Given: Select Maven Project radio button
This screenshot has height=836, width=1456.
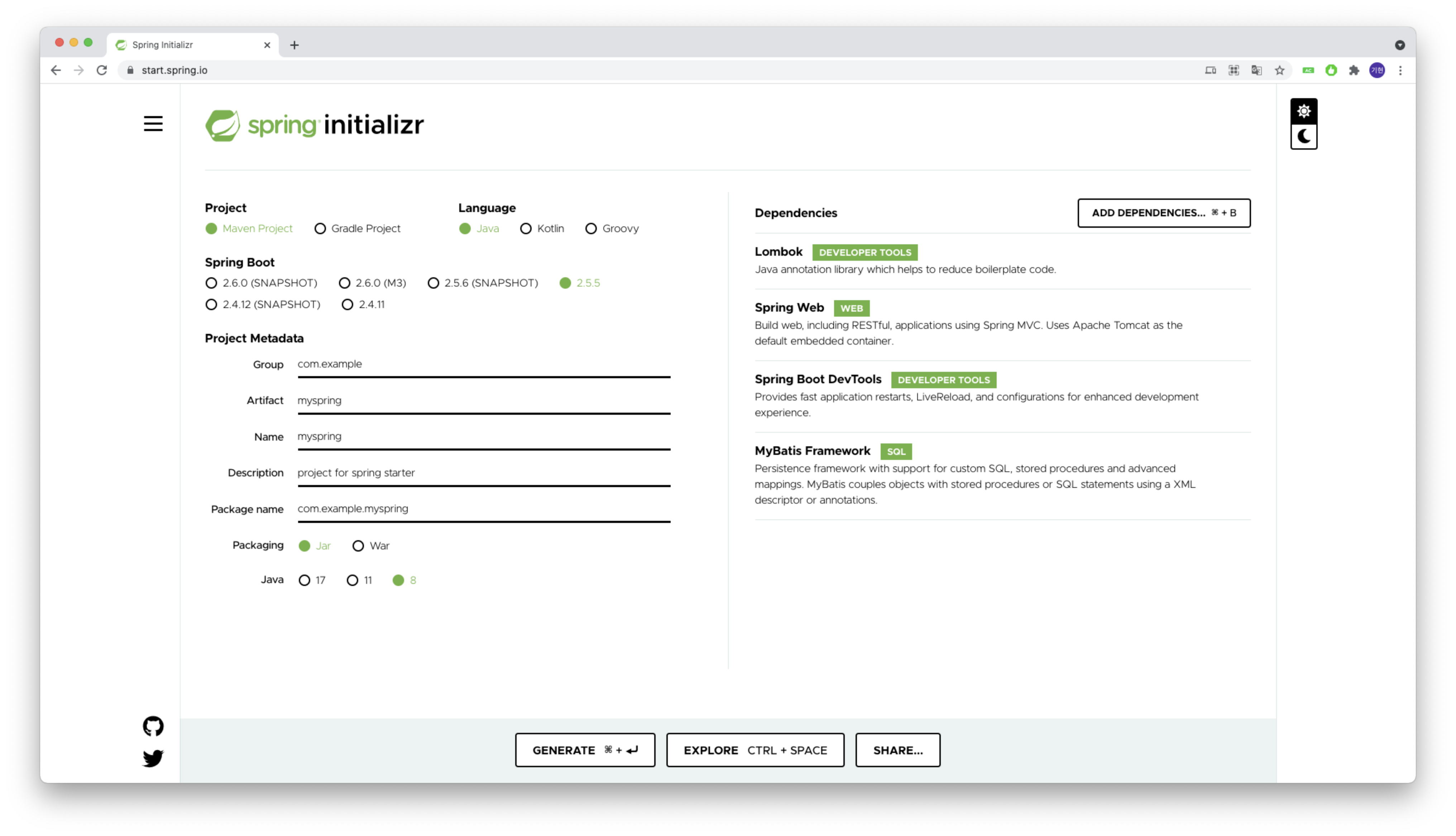Looking at the screenshot, I should 249,229.
